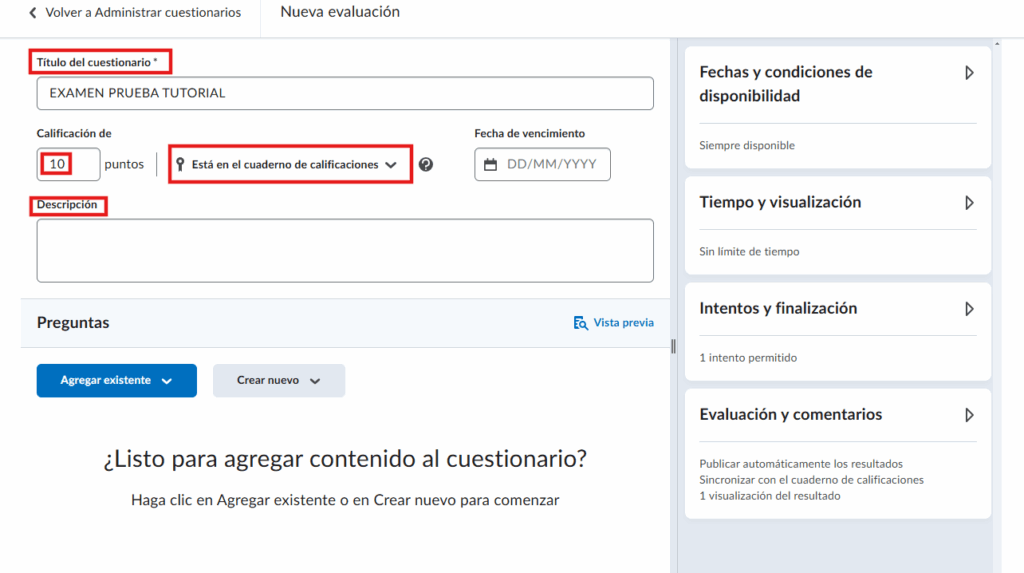Image resolution: width=1024 pixels, height=573 pixels.
Task: Click the help question mark icon
Action: (x=426, y=165)
